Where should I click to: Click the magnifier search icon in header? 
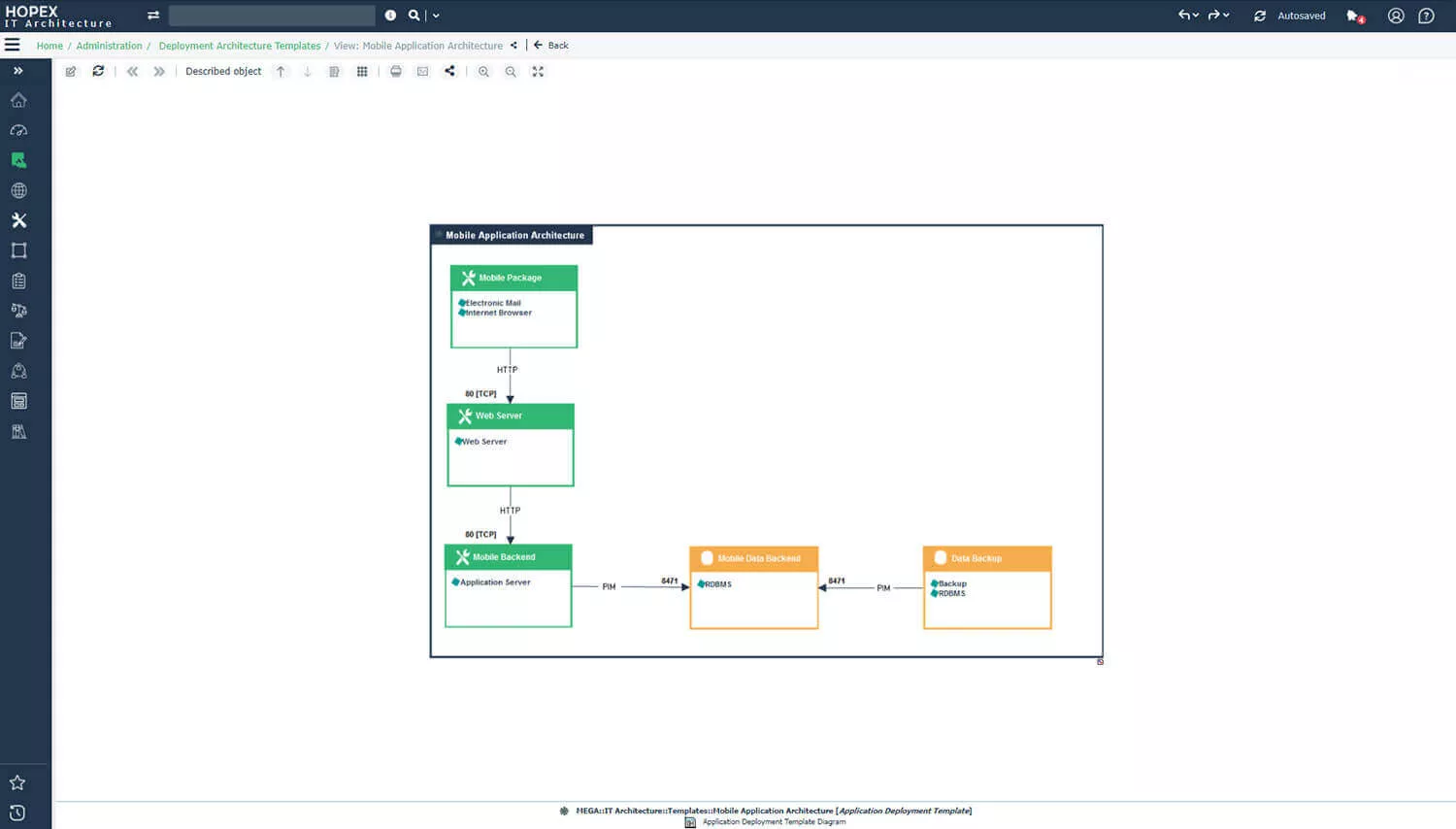tap(414, 16)
